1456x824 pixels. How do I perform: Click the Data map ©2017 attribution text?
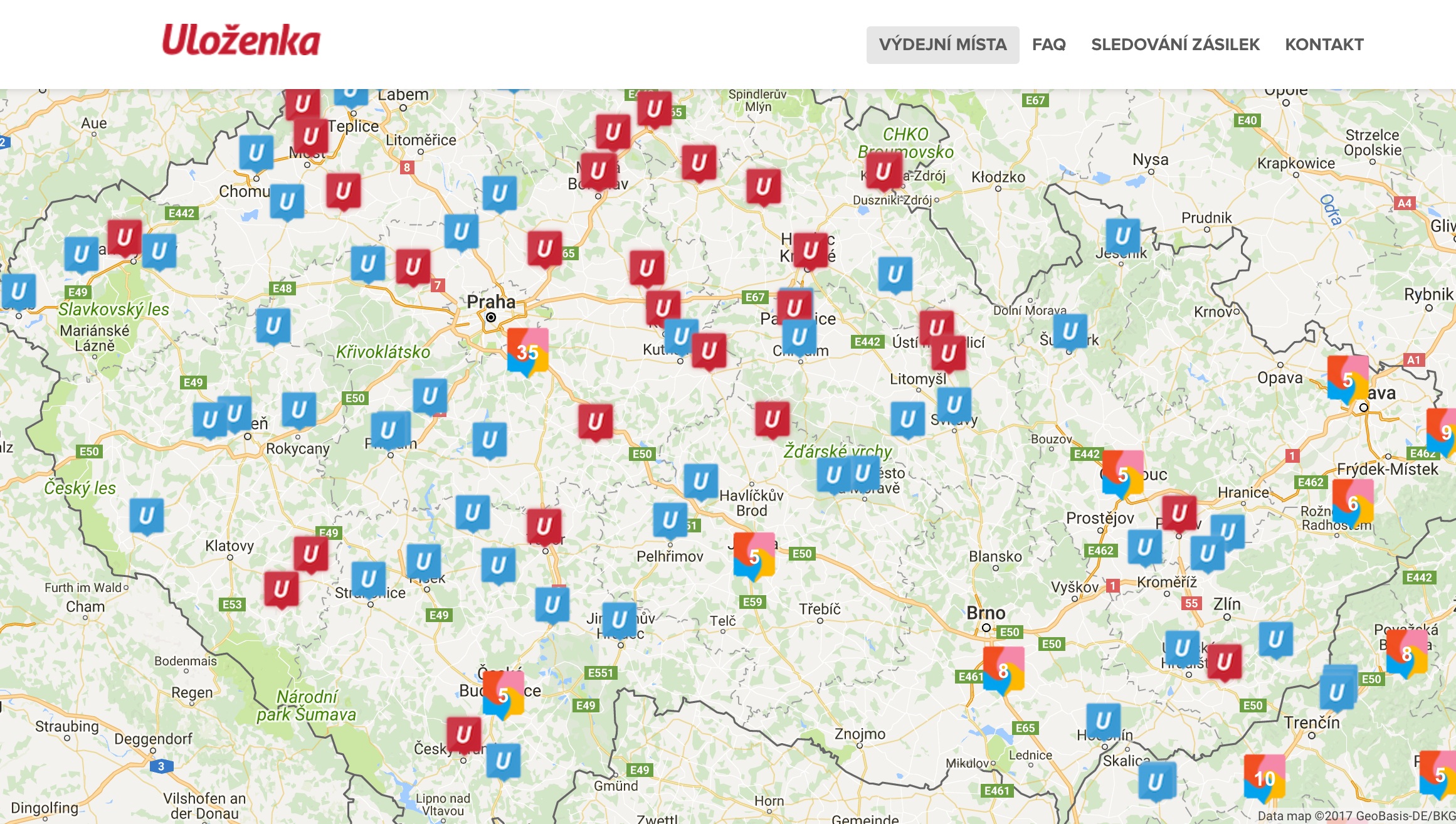(x=1356, y=816)
